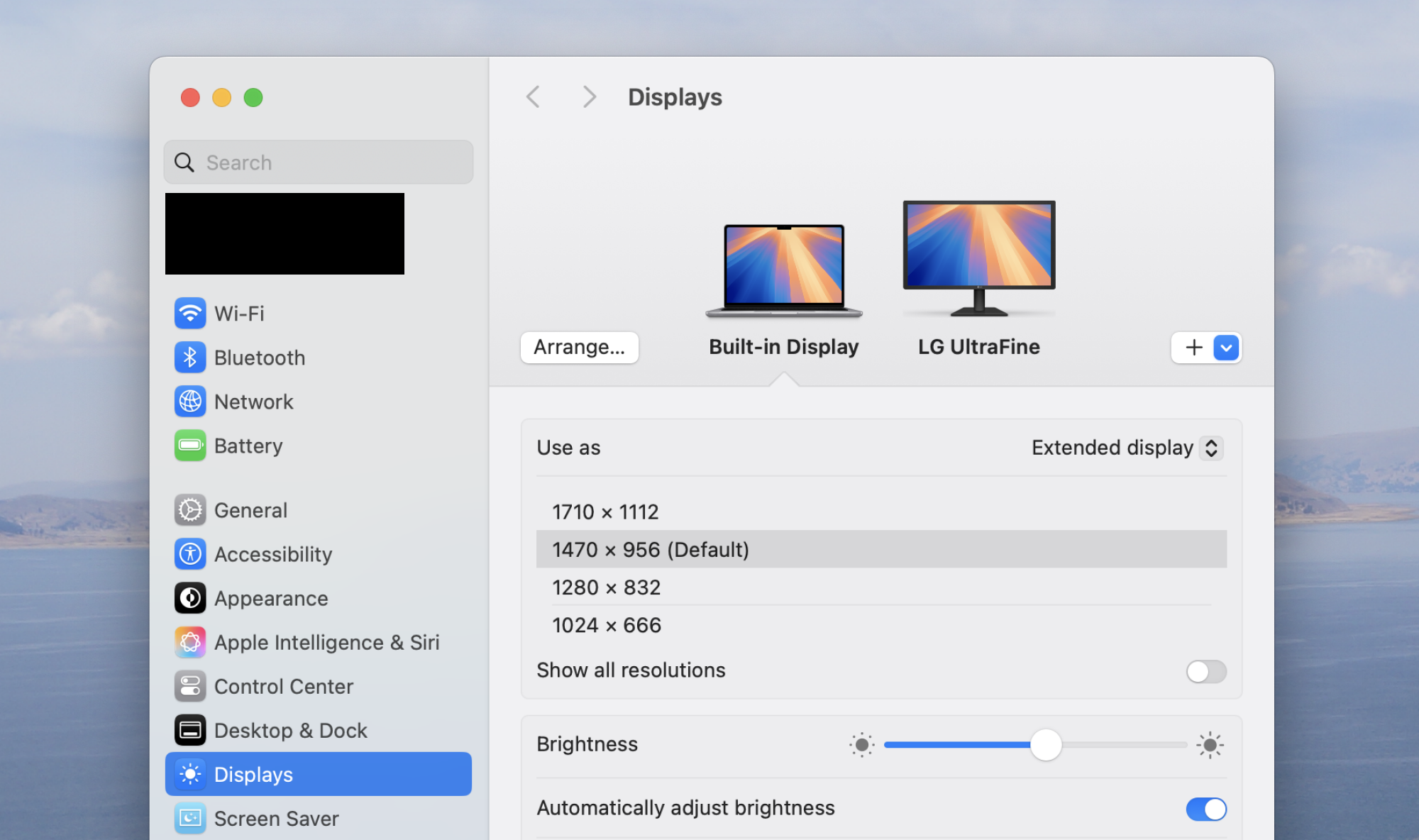The height and width of the screenshot is (840, 1419).
Task: Zoom the window with green button
Action: pyautogui.click(x=253, y=97)
